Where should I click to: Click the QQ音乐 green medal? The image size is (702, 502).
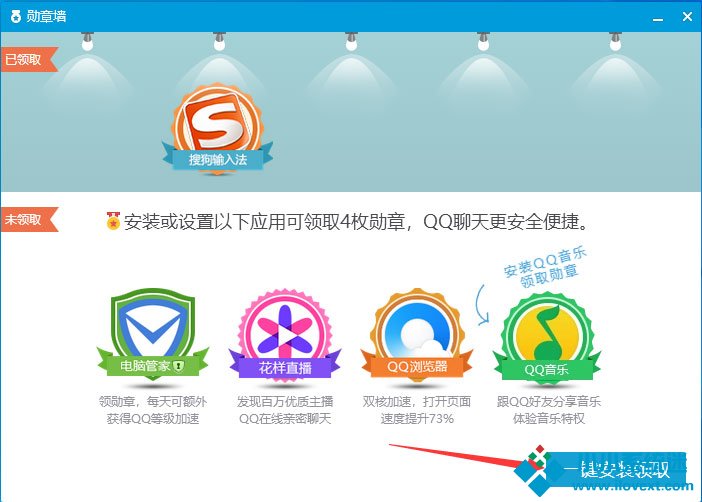(x=547, y=337)
